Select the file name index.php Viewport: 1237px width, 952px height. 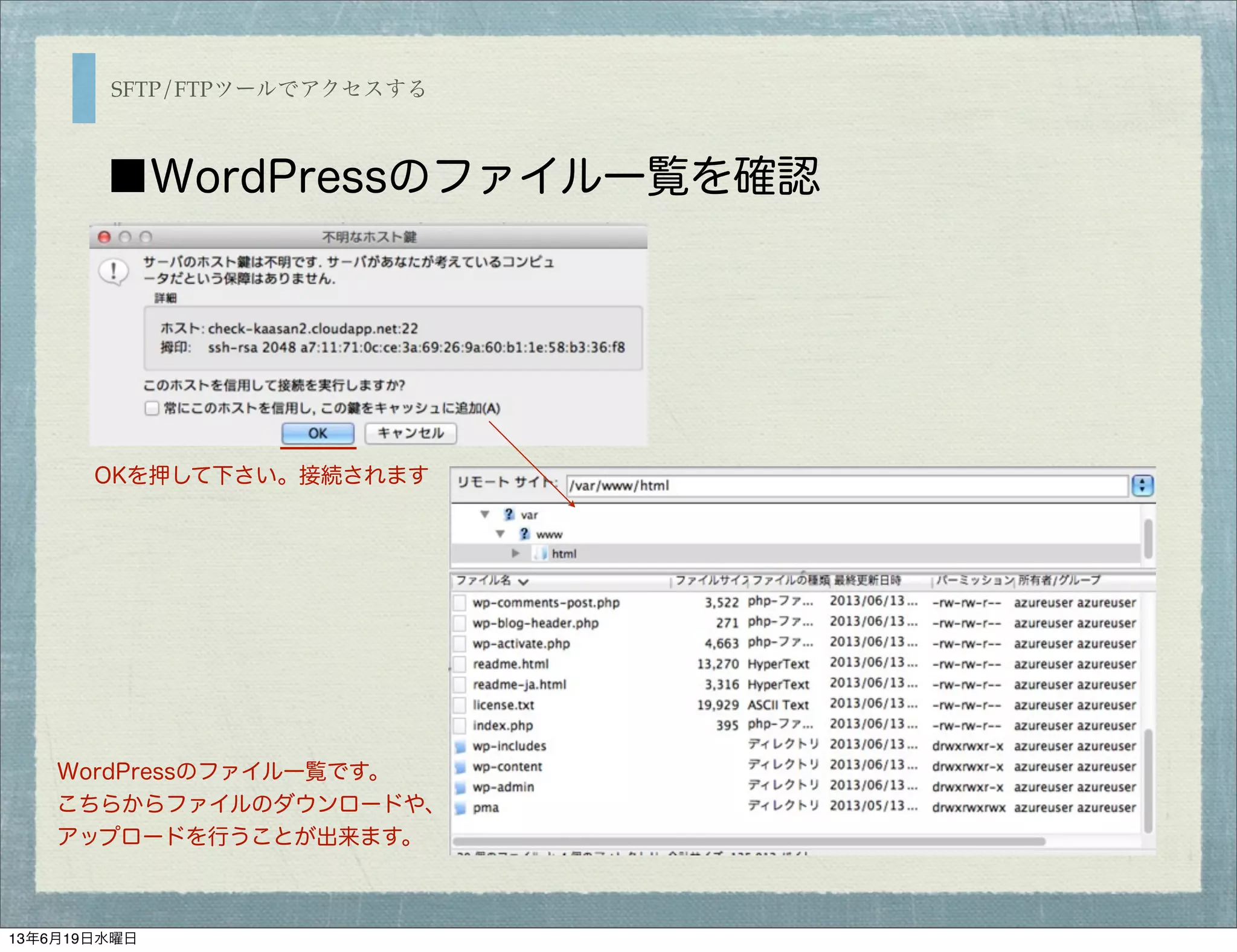pos(503,725)
